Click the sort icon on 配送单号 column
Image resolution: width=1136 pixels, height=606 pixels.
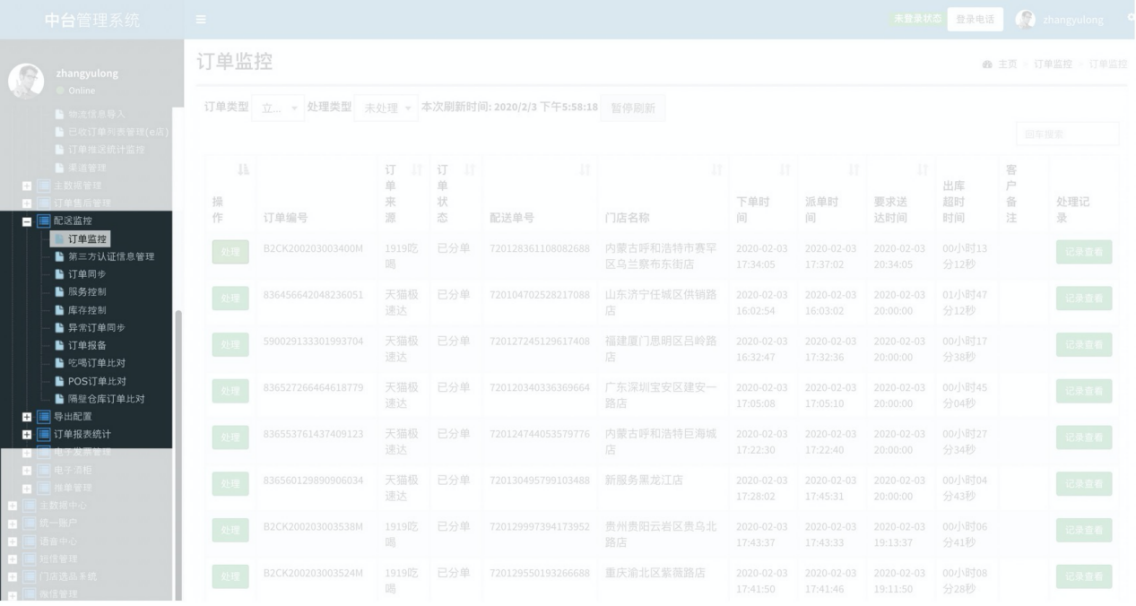pyautogui.click(x=585, y=170)
